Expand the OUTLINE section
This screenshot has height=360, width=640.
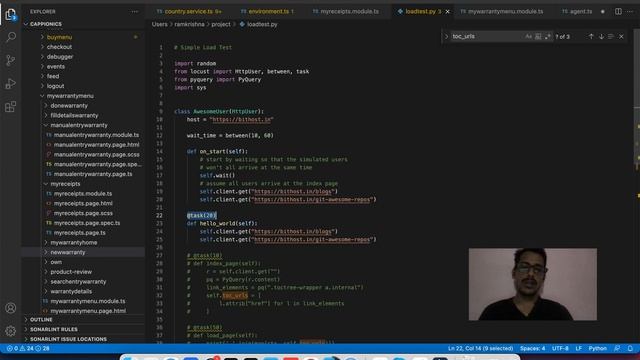(41, 320)
